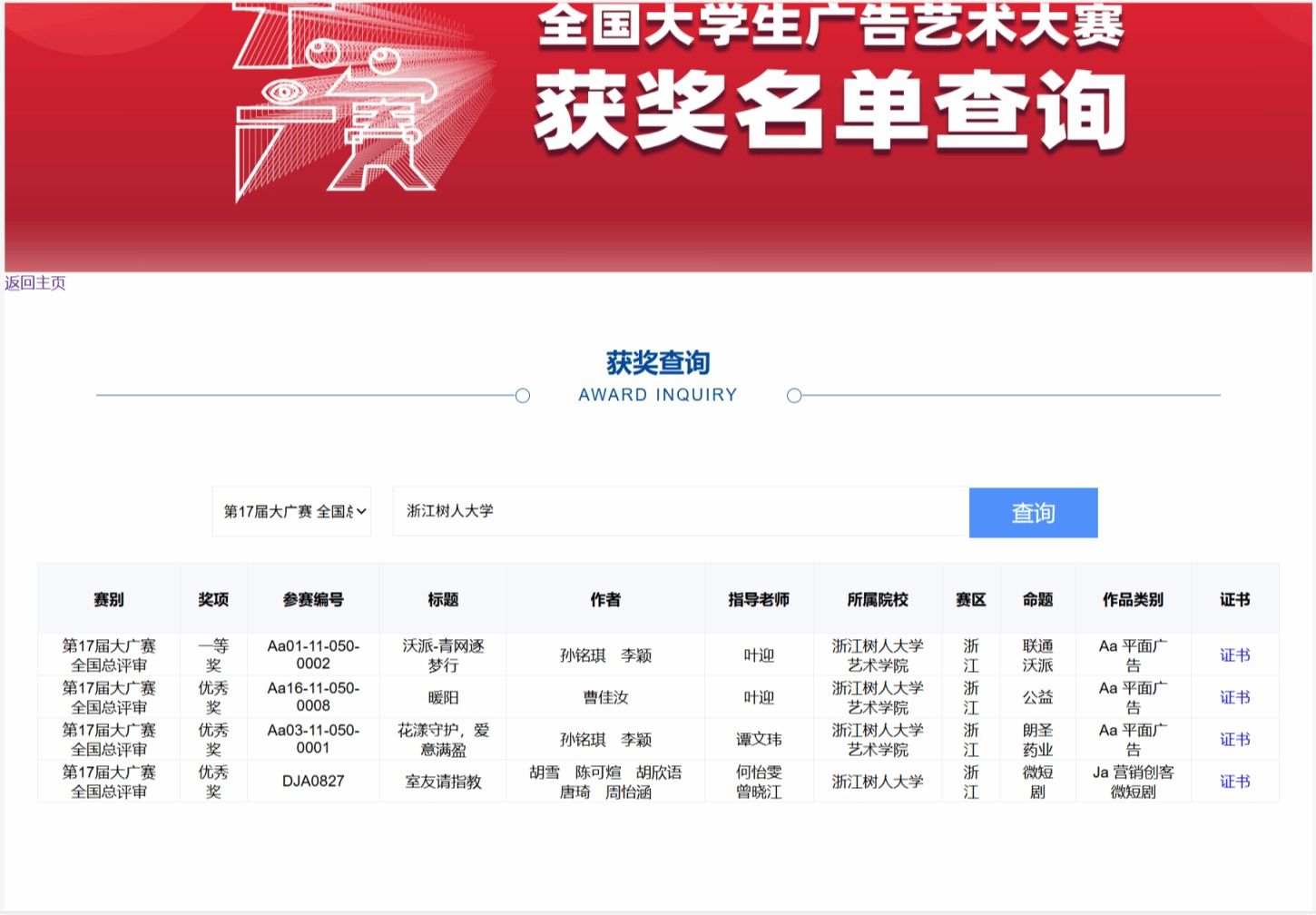Click the 奖项 column header
This screenshot has width=1316, height=915.
click(x=213, y=599)
